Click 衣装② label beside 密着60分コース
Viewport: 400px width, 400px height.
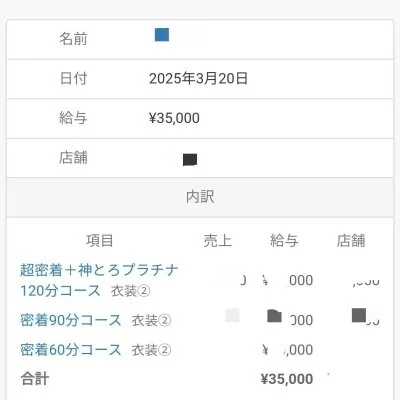151,350
